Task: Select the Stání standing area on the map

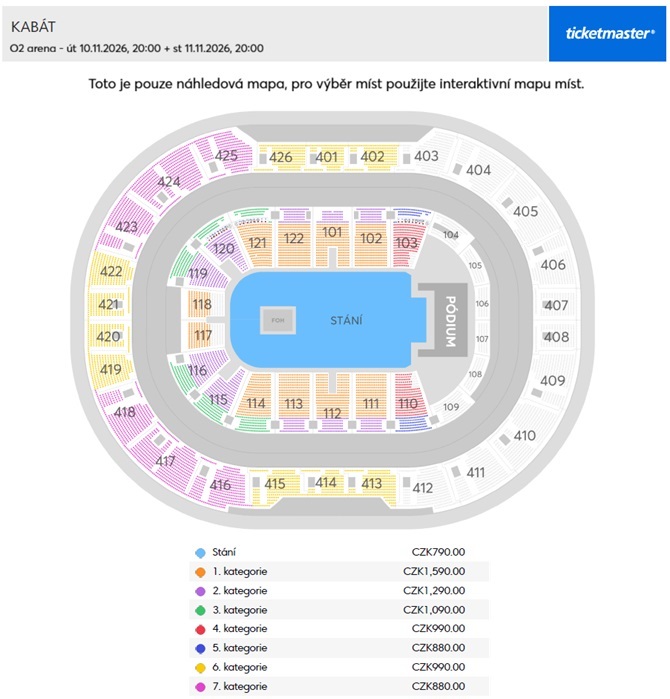Action: point(346,320)
